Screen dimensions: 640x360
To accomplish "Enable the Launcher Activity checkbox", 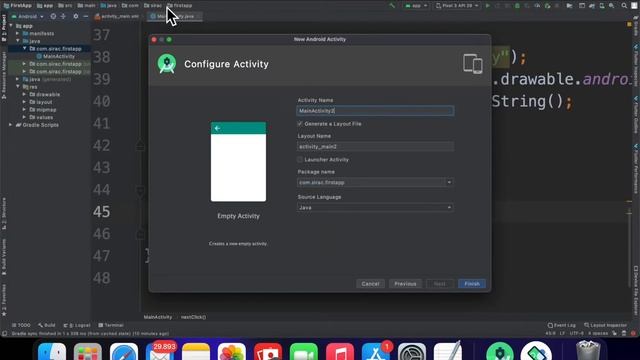I will 300,159.
